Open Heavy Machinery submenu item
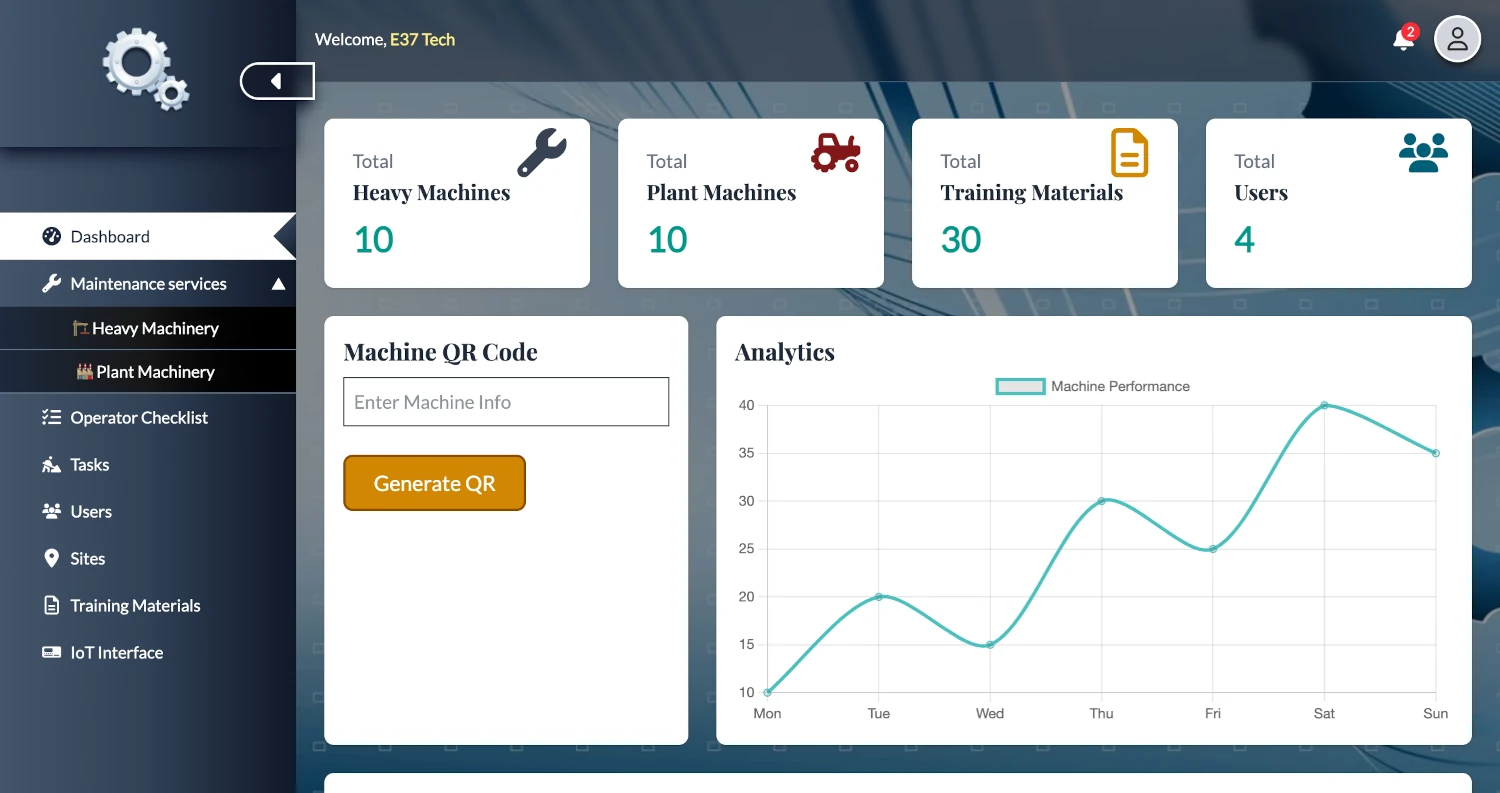The image size is (1500, 793). pyautogui.click(x=148, y=328)
